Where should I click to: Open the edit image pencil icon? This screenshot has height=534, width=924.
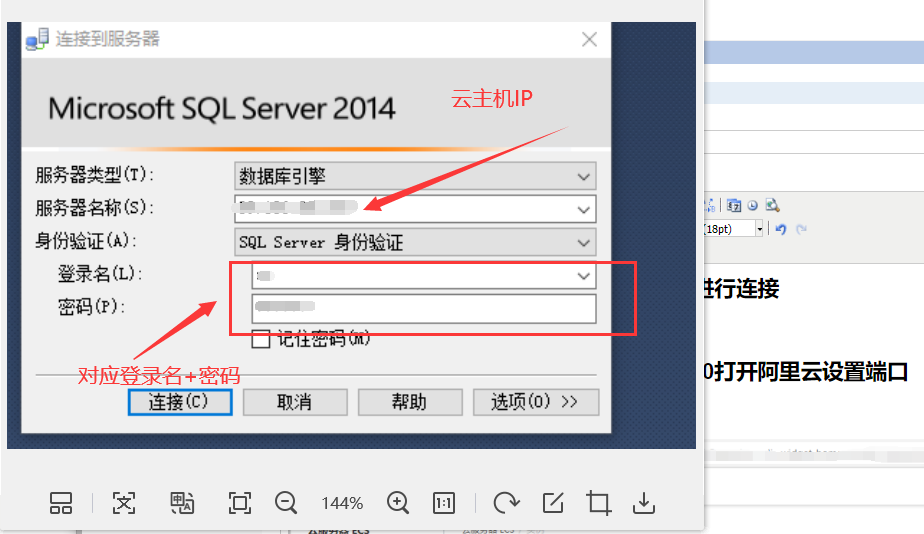point(553,503)
